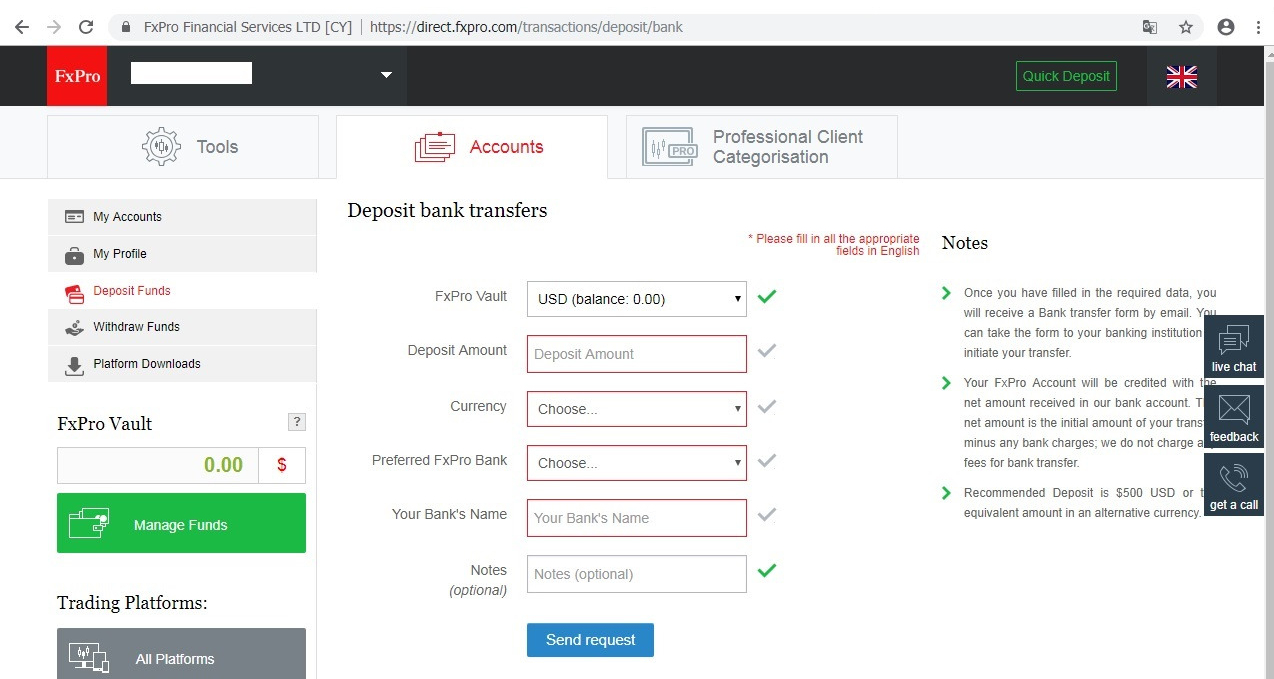The width and height of the screenshot is (1274, 679).
Task: Click the green checkmark beside Notes field
Action: pyautogui.click(x=767, y=571)
